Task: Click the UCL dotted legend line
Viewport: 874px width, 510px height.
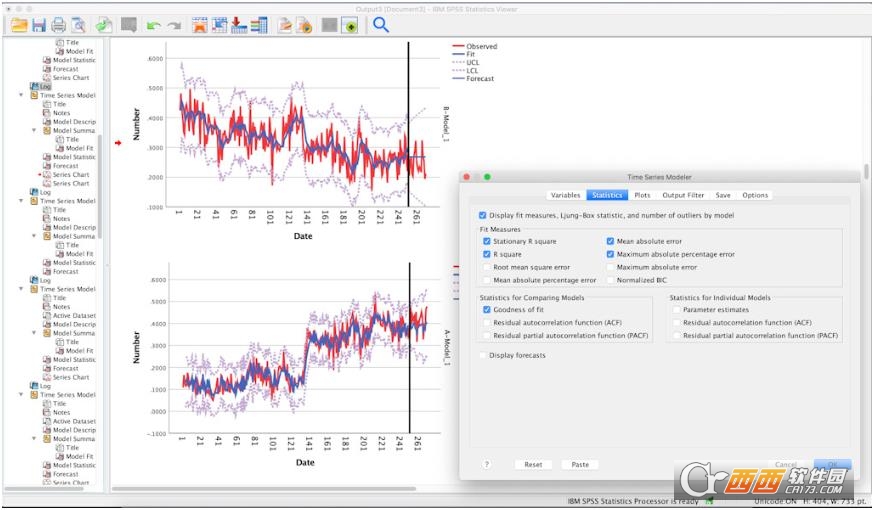Action: coord(458,62)
